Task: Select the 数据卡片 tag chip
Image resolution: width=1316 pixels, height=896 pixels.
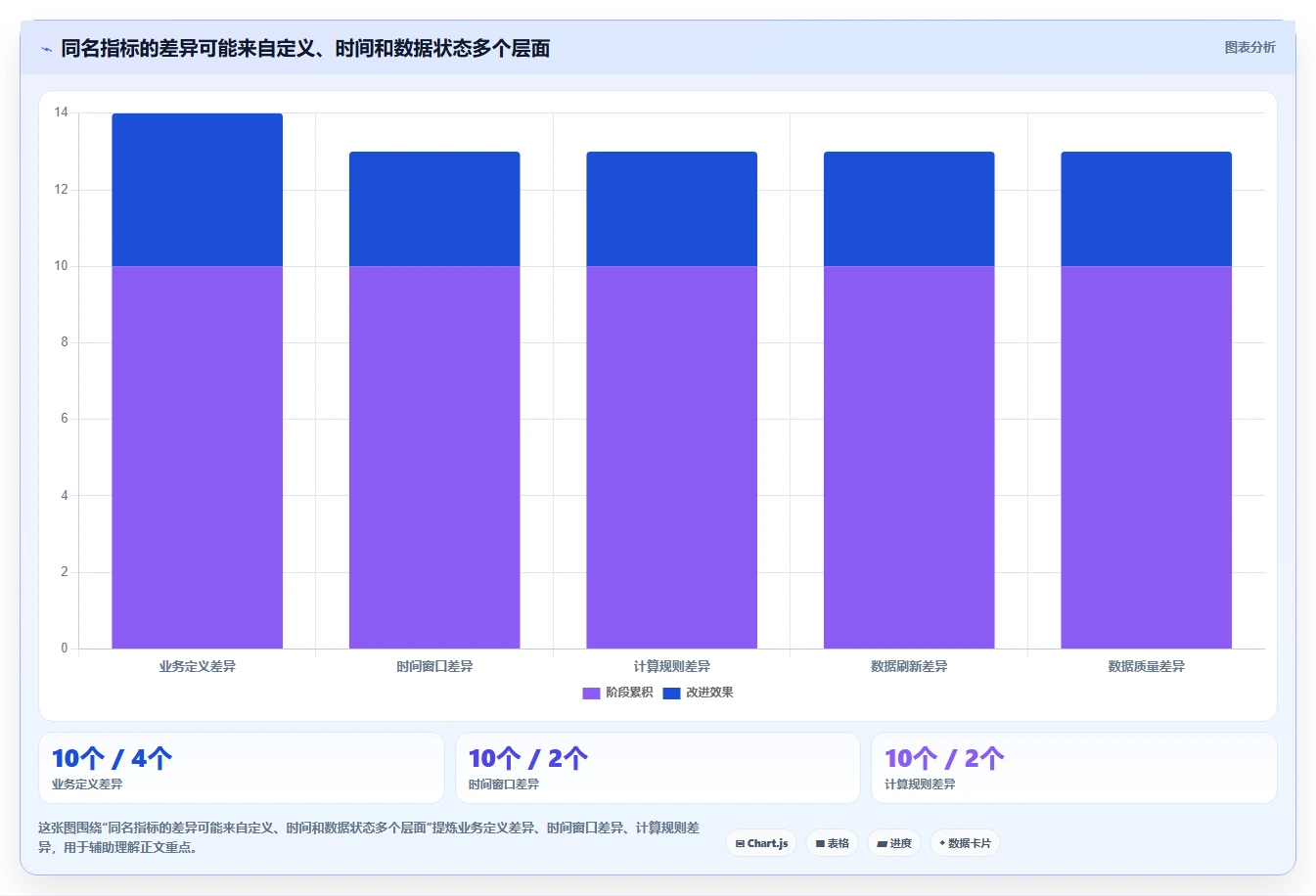Action: click(965, 843)
